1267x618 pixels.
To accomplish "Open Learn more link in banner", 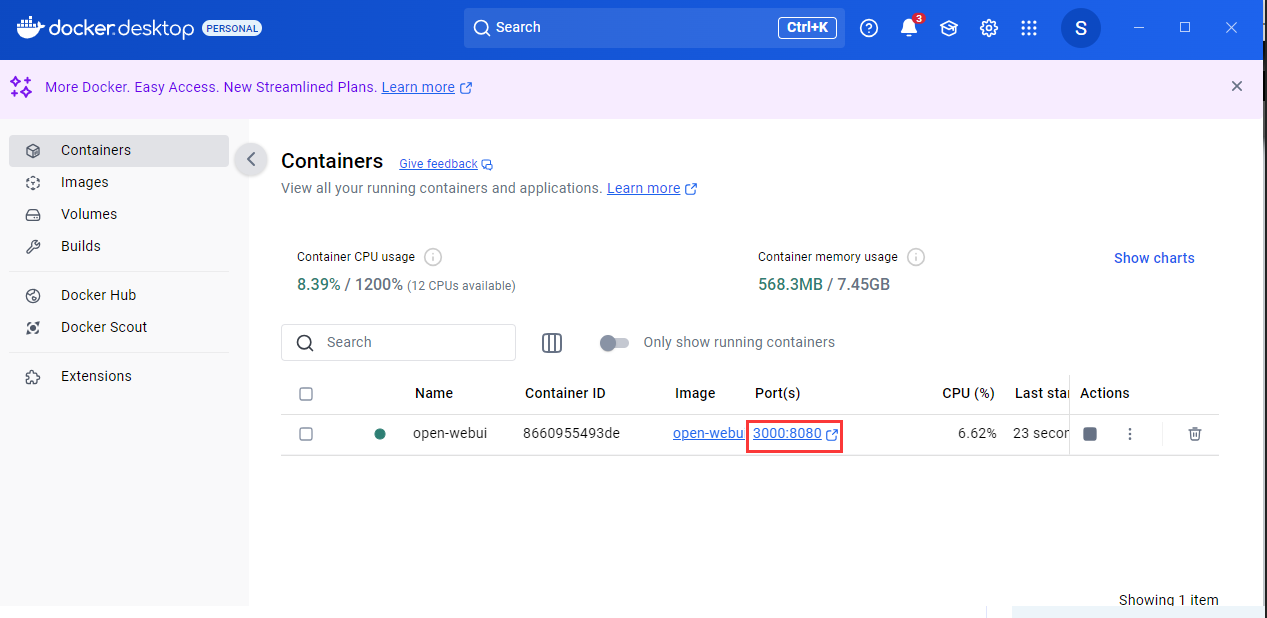I will pos(426,87).
